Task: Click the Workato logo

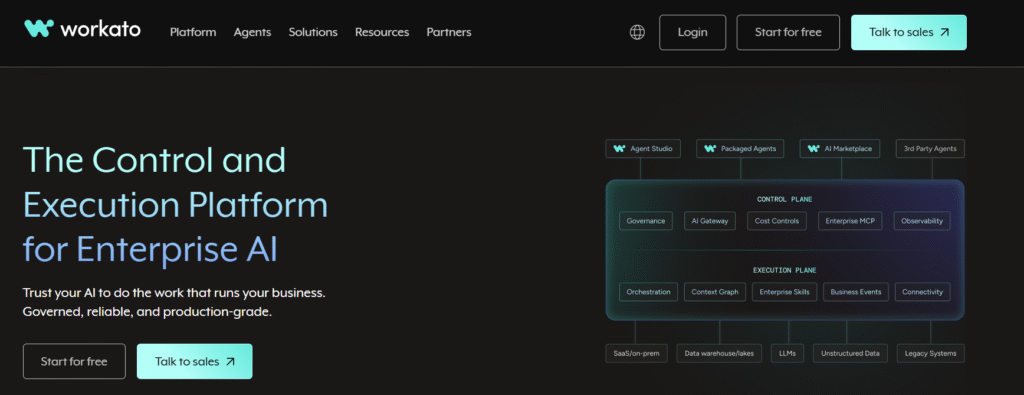Action: coord(82,29)
